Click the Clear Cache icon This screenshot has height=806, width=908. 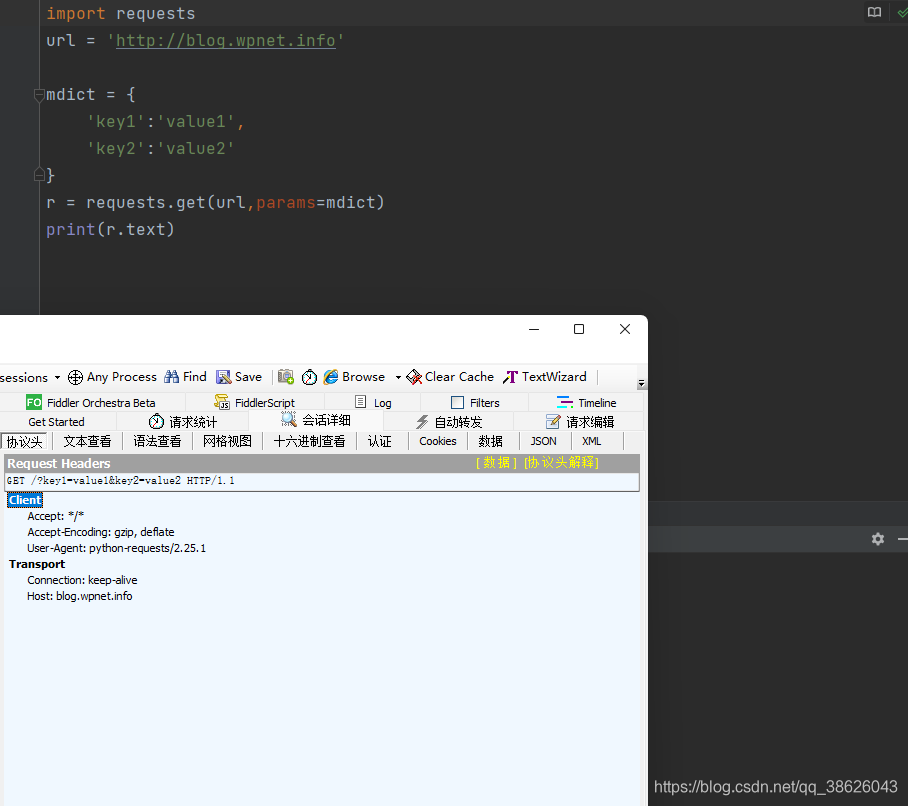point(414,377)
